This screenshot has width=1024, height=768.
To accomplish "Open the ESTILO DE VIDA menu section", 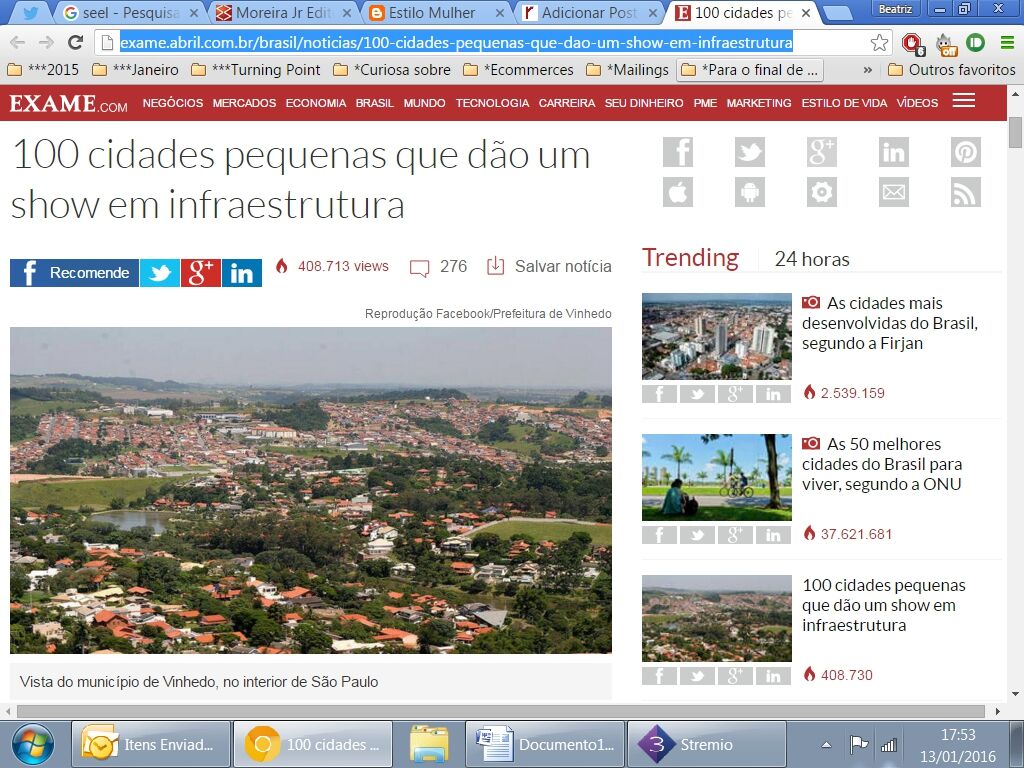I will 844,103.
